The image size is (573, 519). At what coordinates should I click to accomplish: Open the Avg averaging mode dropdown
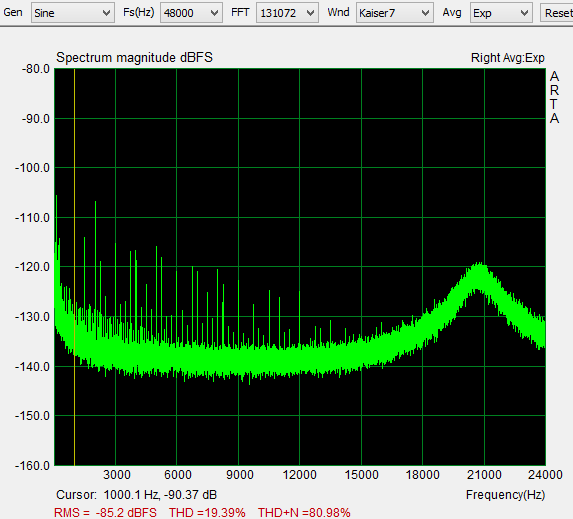click(x=524, y=13)
